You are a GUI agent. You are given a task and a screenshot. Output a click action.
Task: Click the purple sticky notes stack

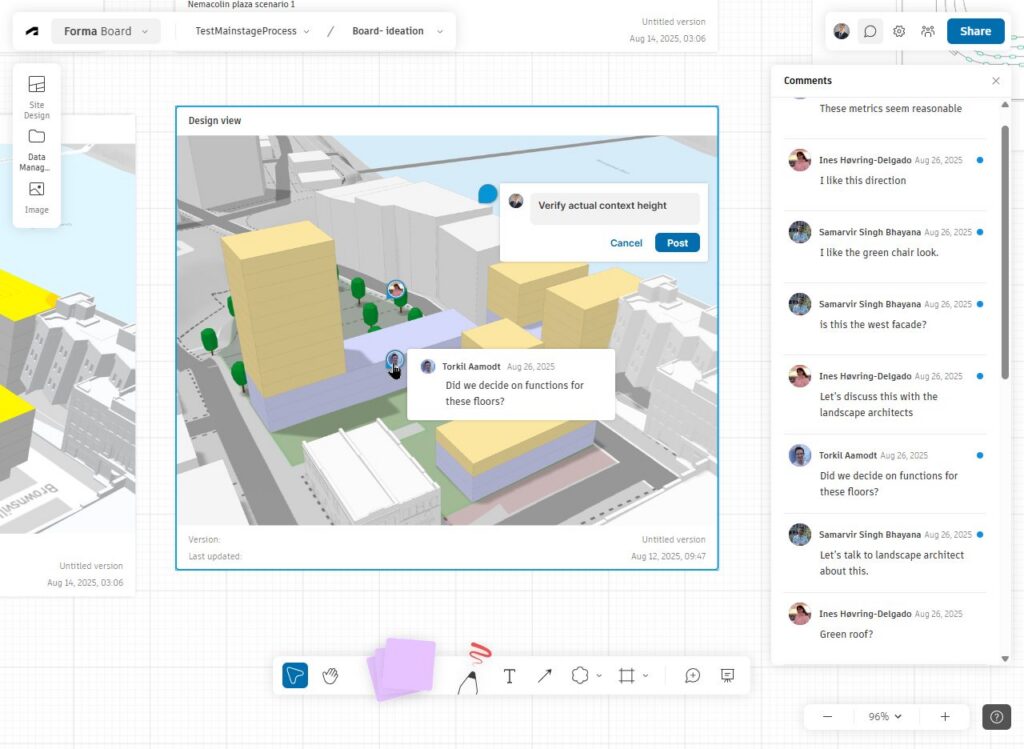click(402, 668)
